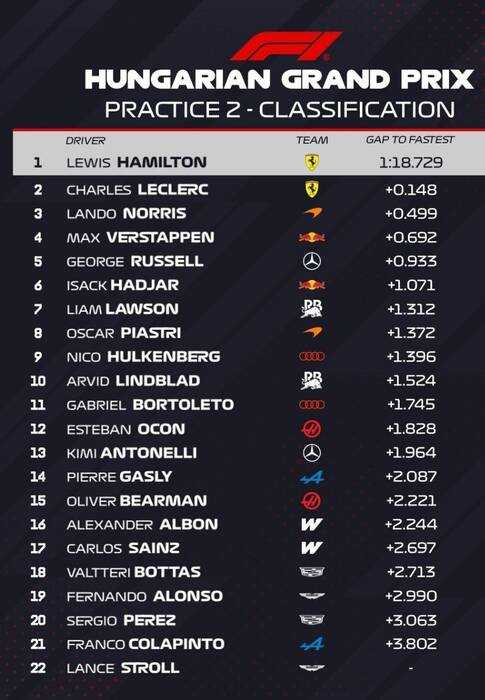Click McLaren logo next to Lando Norris

pos(312,213)
